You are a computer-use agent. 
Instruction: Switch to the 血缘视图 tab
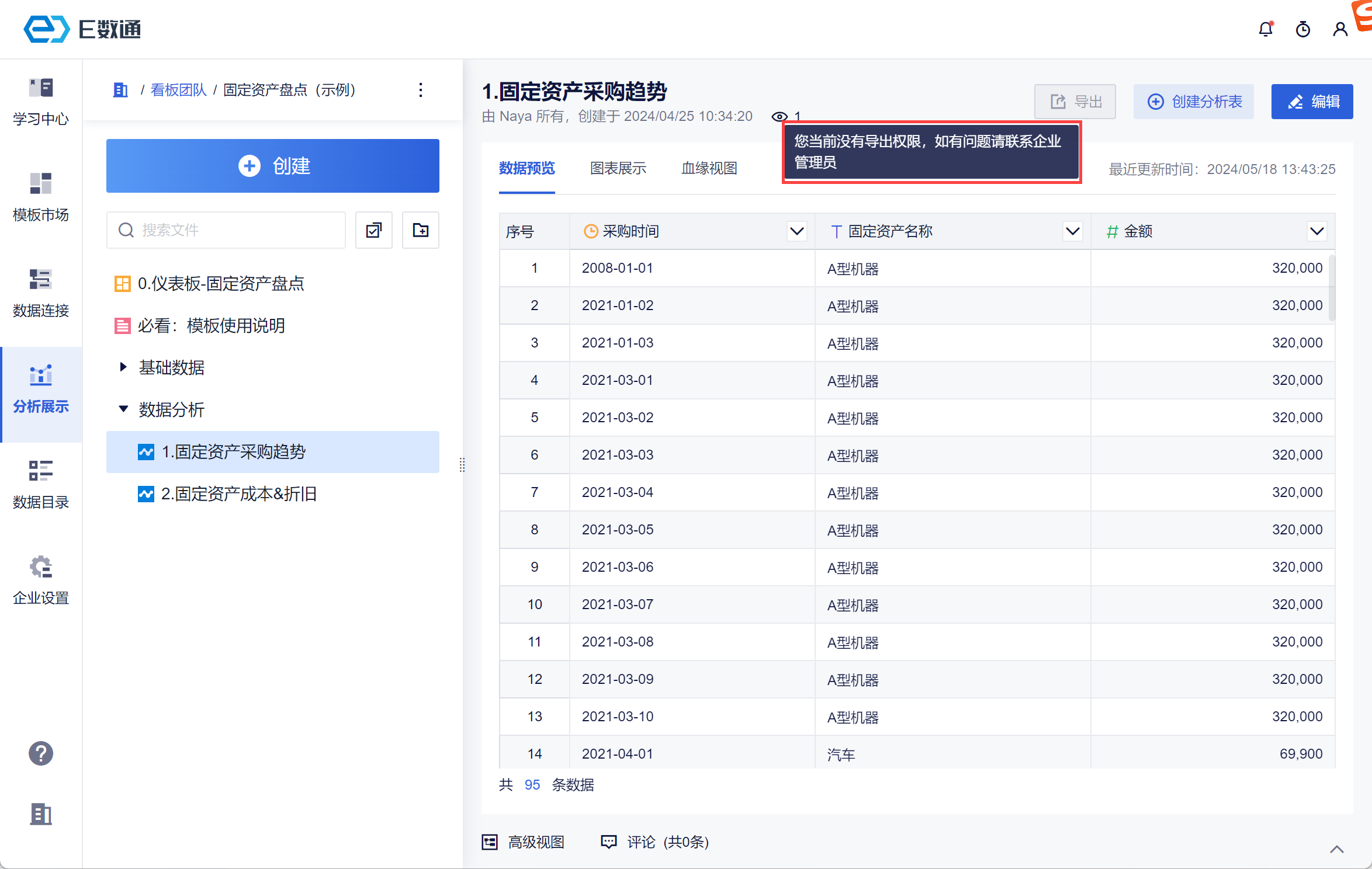[x=709, y=168]
